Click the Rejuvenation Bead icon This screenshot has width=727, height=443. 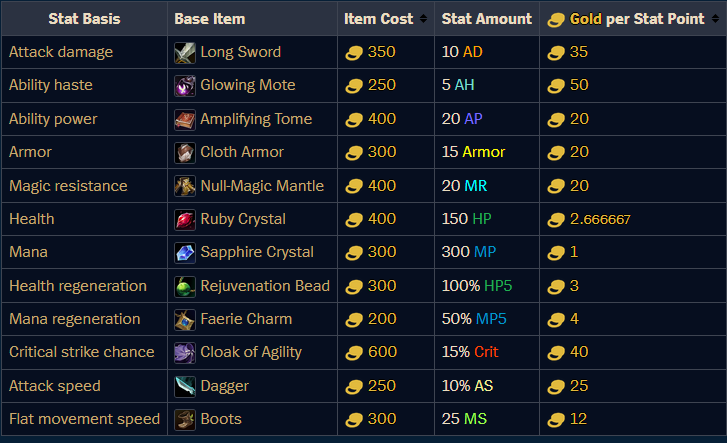(x=185, y=286)
